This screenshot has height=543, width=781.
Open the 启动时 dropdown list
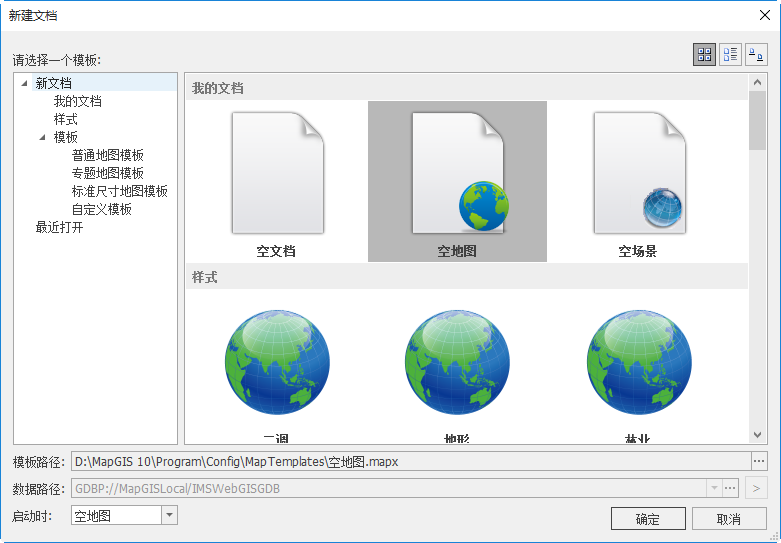(169, 515)
